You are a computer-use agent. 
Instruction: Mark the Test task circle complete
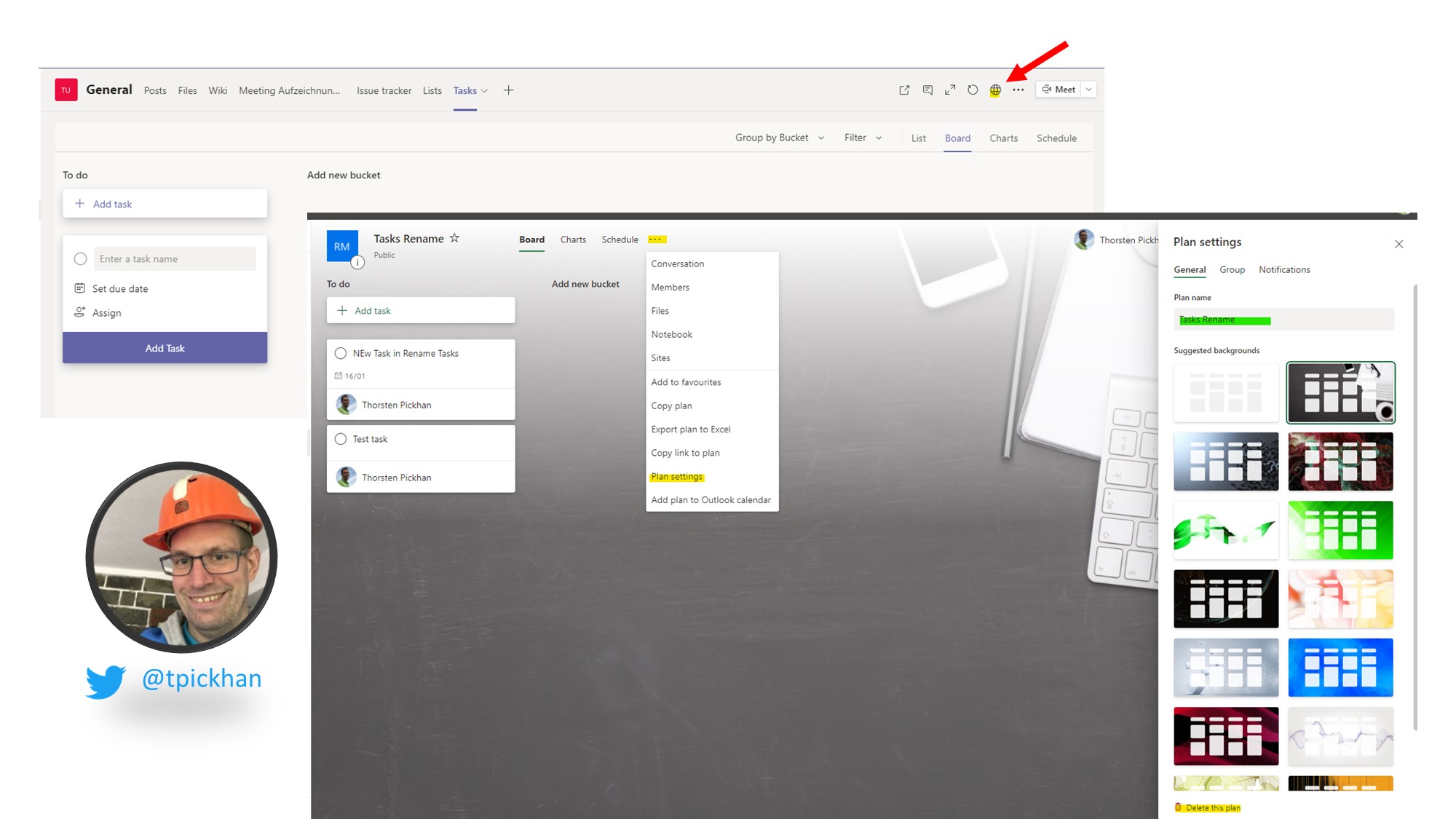click(340, 439)
